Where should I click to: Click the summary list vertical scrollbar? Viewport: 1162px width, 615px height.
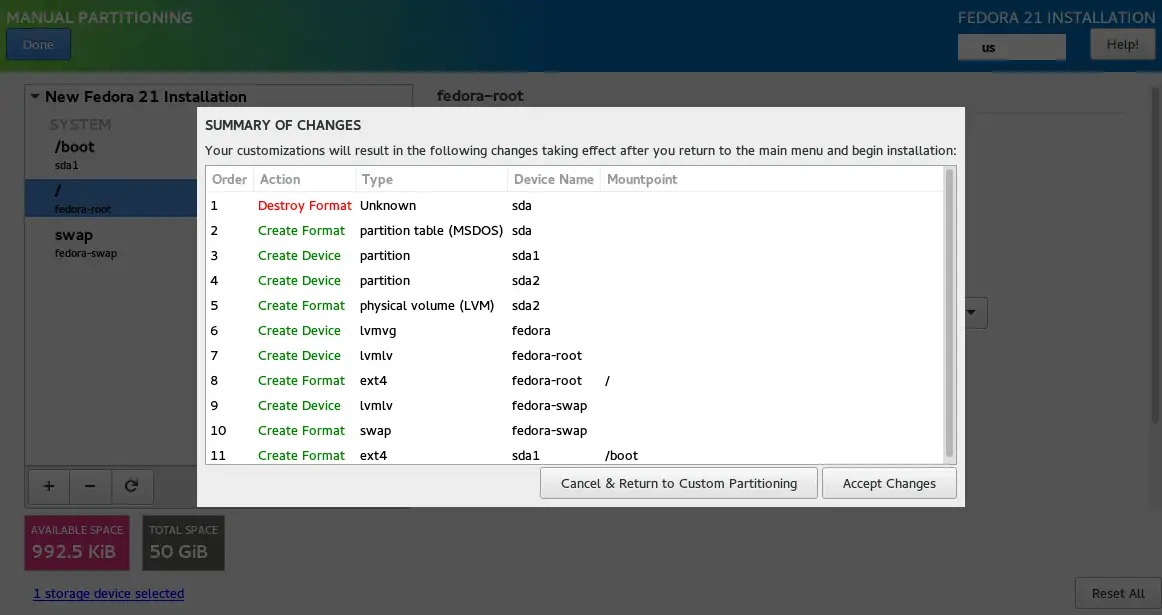click(x=949, y=313)
